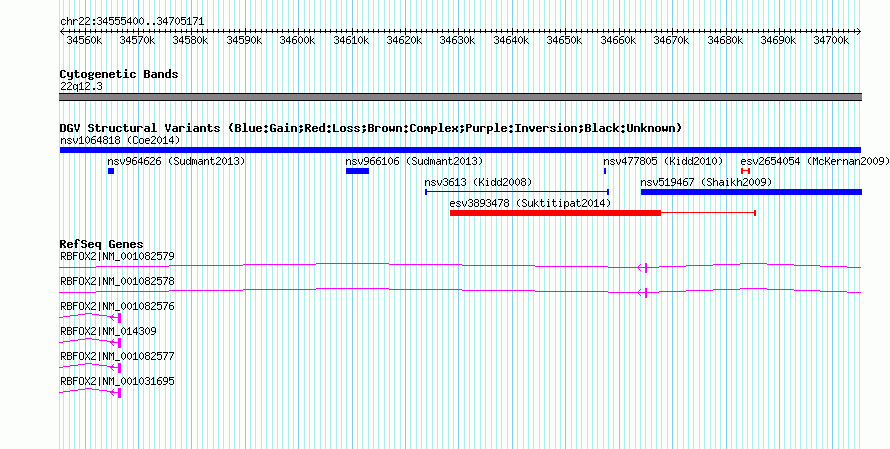Open the RefSeq Genes track title
The image size is (890, 449).
coord(102,245)
